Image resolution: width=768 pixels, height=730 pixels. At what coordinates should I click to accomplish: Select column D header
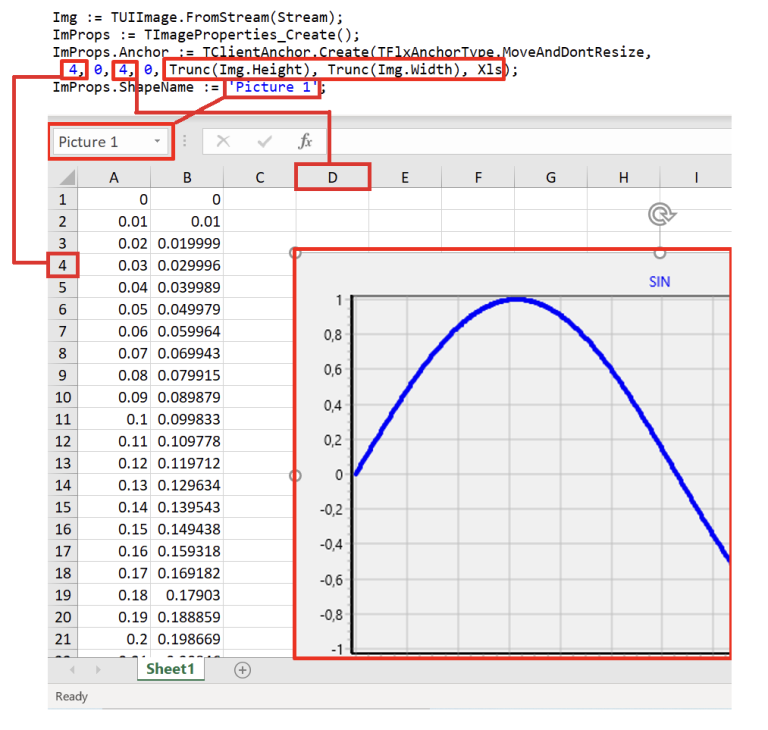point(332,178)
